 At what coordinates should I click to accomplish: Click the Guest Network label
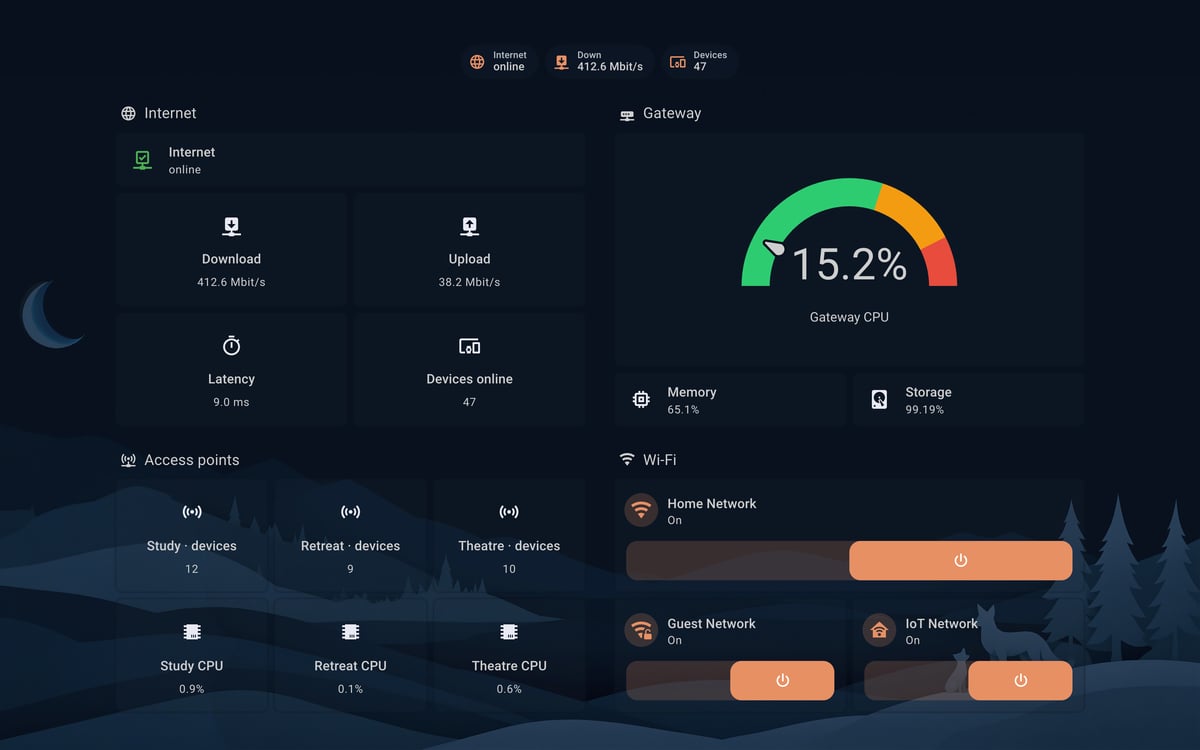[711, 624]
